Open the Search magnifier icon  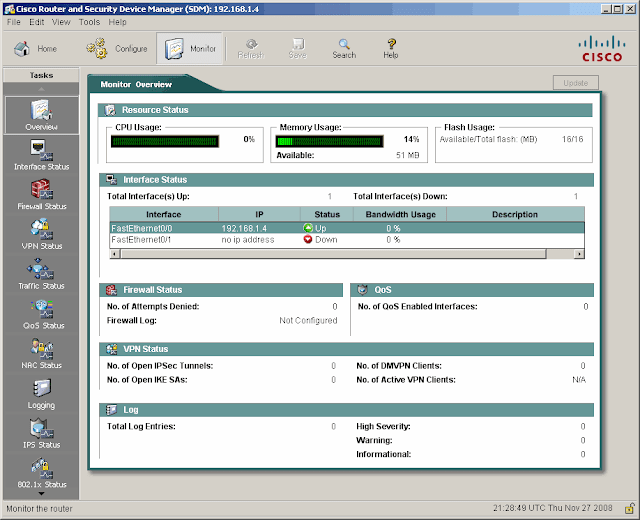point(344,44)
